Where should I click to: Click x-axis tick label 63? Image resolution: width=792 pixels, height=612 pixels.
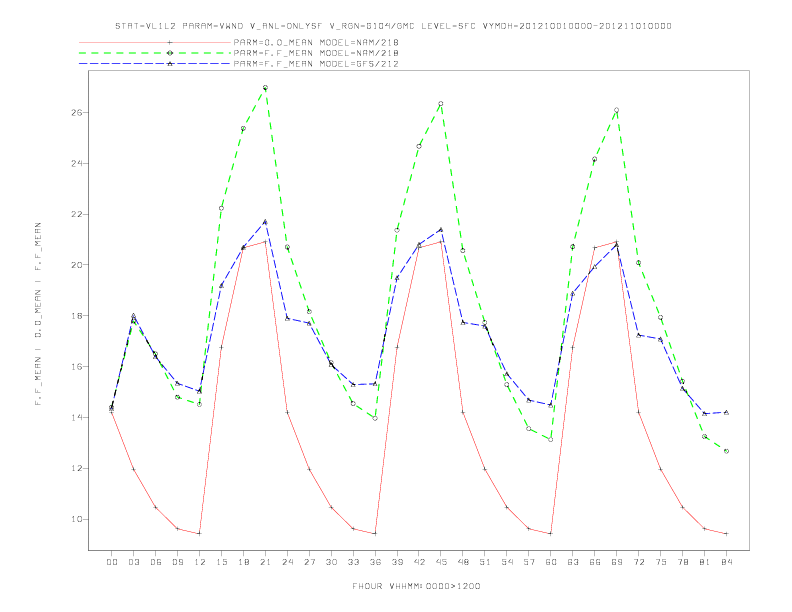573,562
